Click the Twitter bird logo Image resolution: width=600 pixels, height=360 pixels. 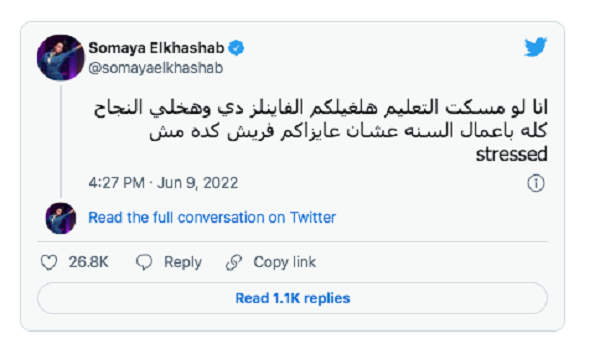click(535, 47)
